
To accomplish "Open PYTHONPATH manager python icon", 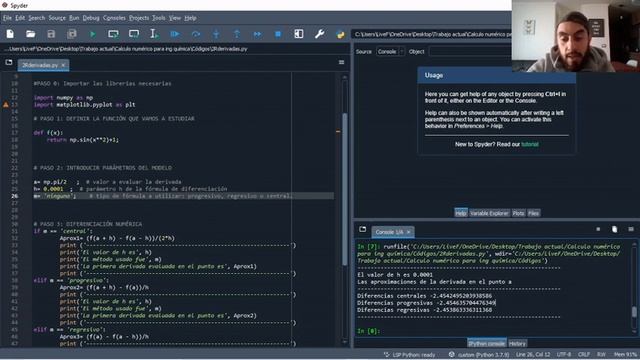I will click(x=340, y=34).
